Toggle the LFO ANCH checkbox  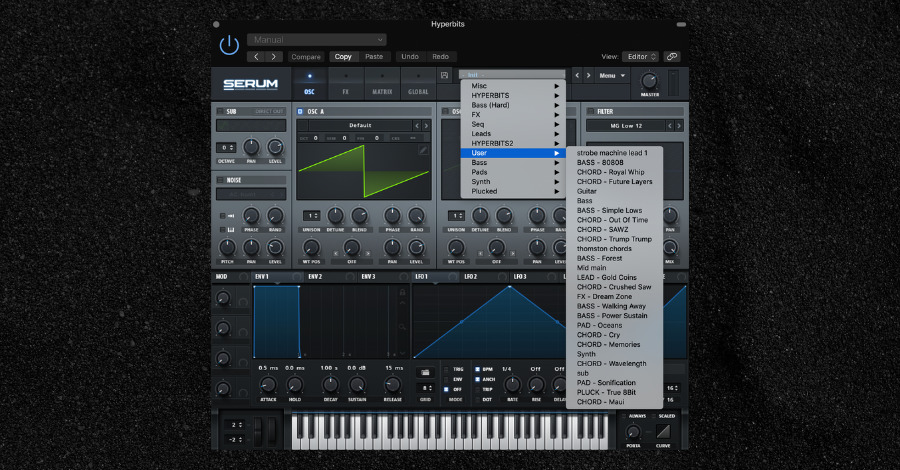478,379
